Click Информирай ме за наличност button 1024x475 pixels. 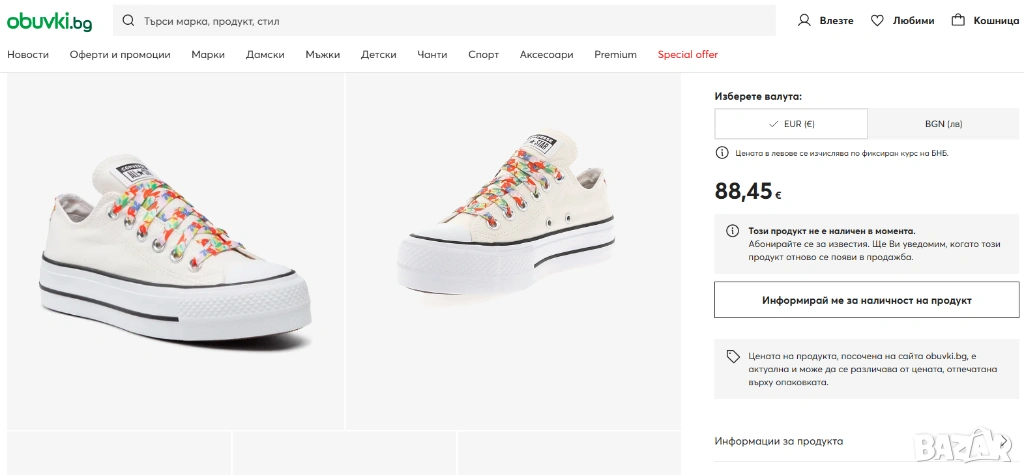pos(866,300)
